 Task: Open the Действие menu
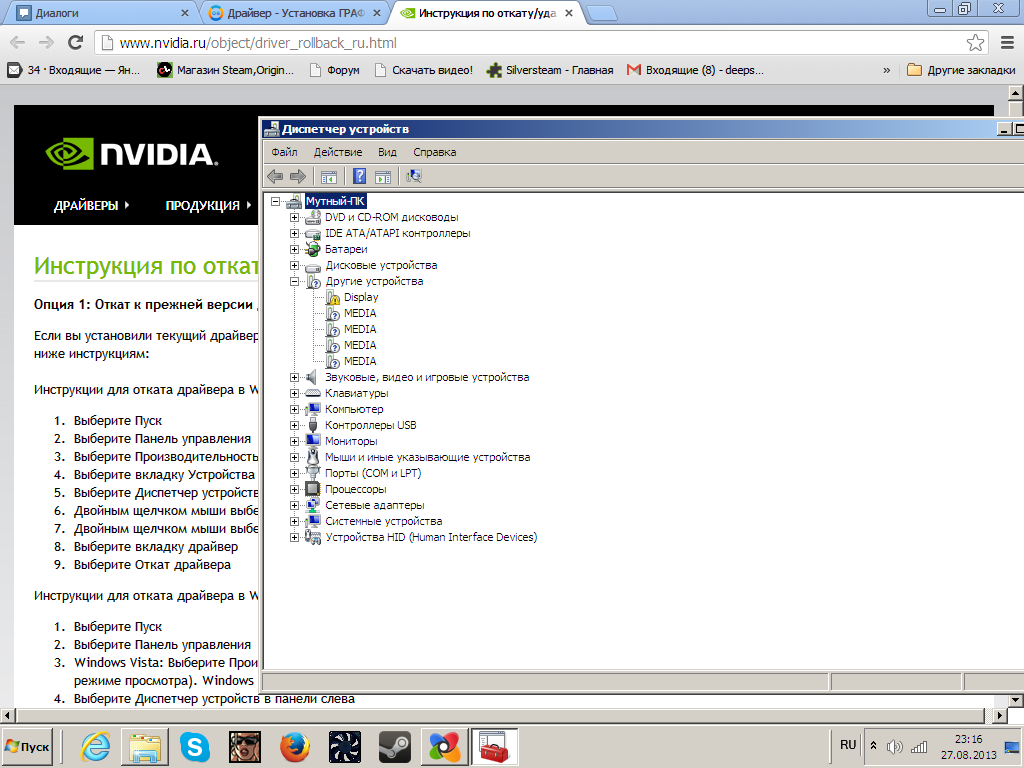pos(338,152)
